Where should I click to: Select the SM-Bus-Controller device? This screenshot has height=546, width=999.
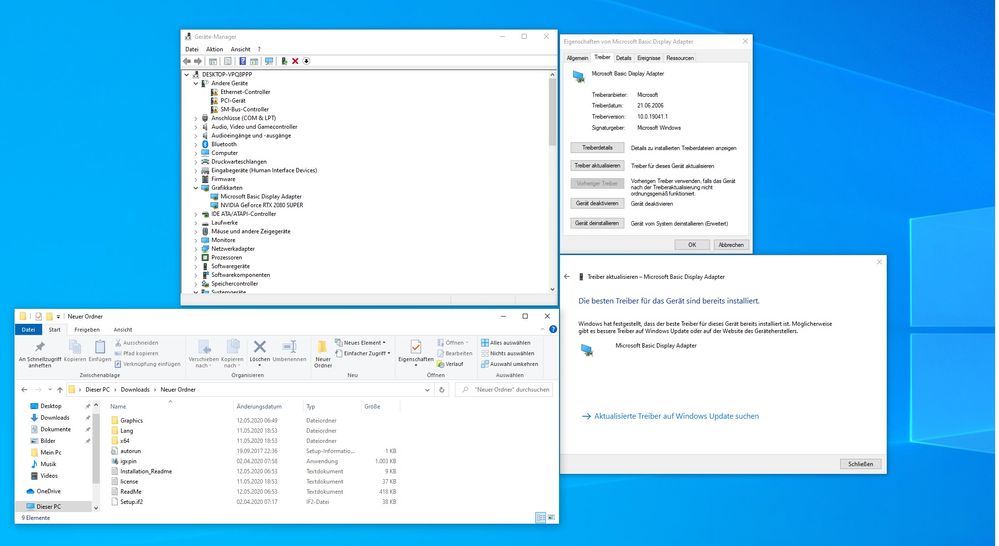(245, 109)
